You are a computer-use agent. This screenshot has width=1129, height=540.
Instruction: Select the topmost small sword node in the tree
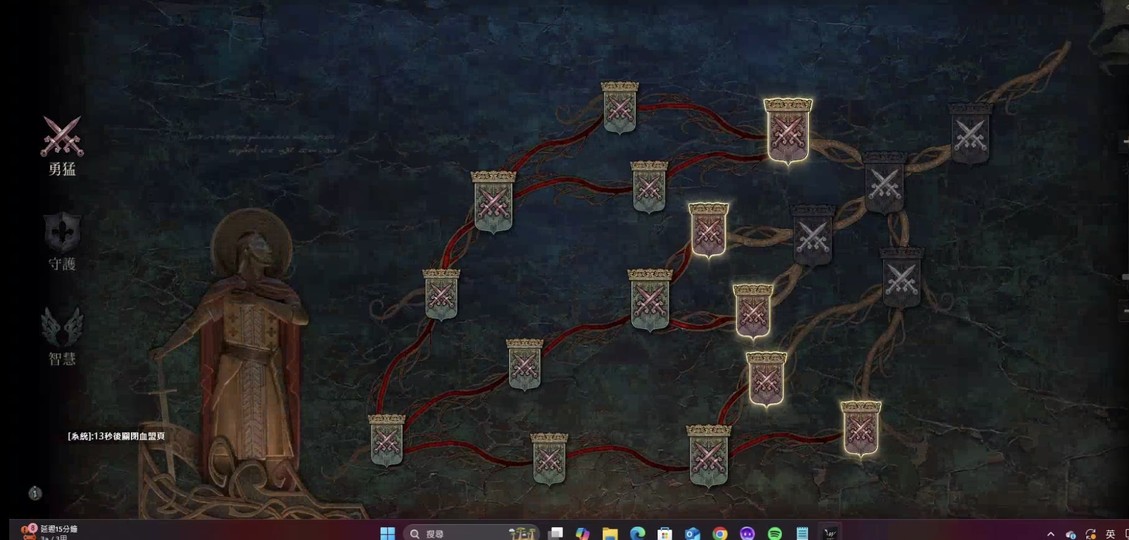pyautogui.click(x=620, y=107)
